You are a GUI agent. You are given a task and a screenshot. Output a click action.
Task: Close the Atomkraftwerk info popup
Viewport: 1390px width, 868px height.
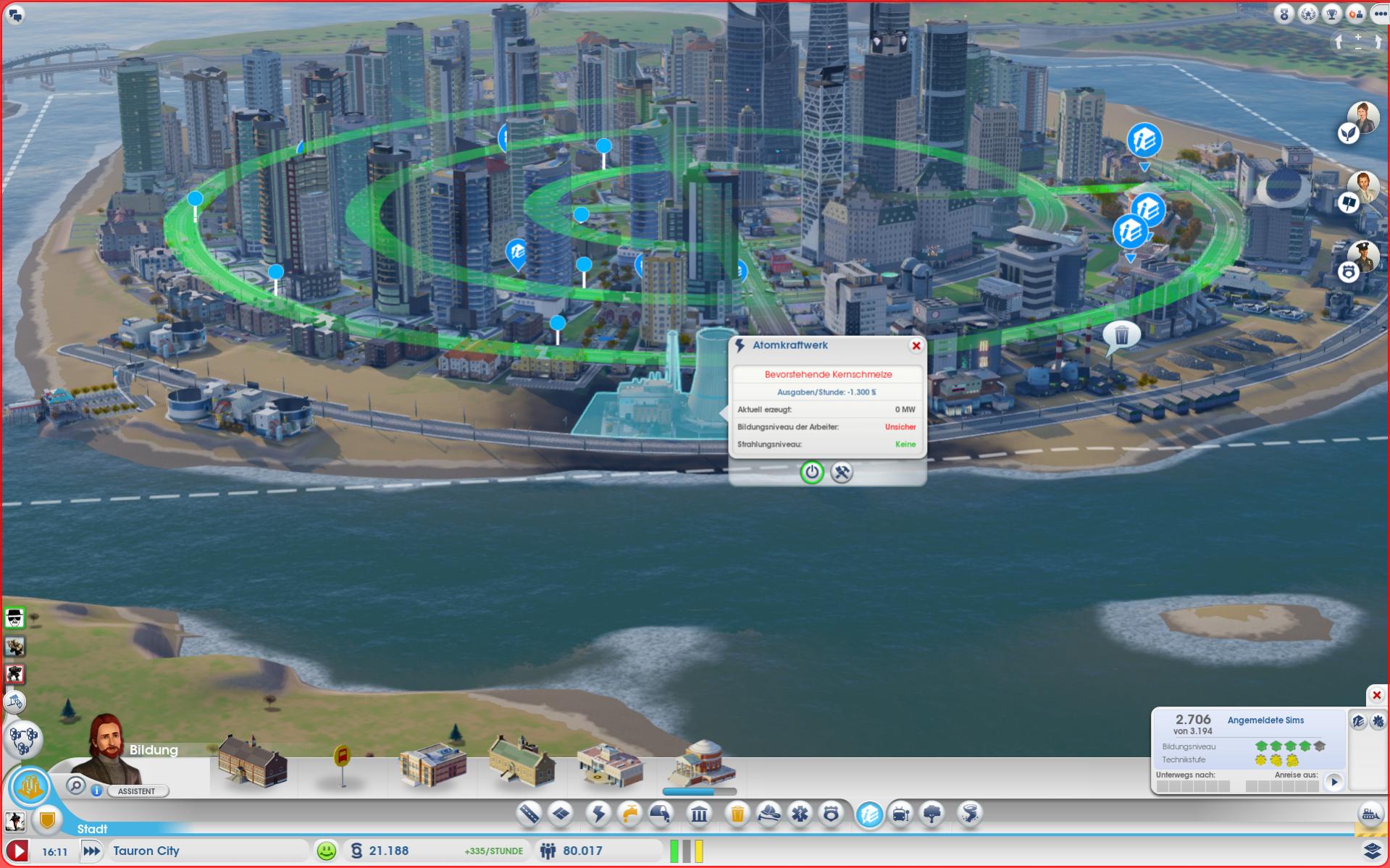click(x=916, y=346)
